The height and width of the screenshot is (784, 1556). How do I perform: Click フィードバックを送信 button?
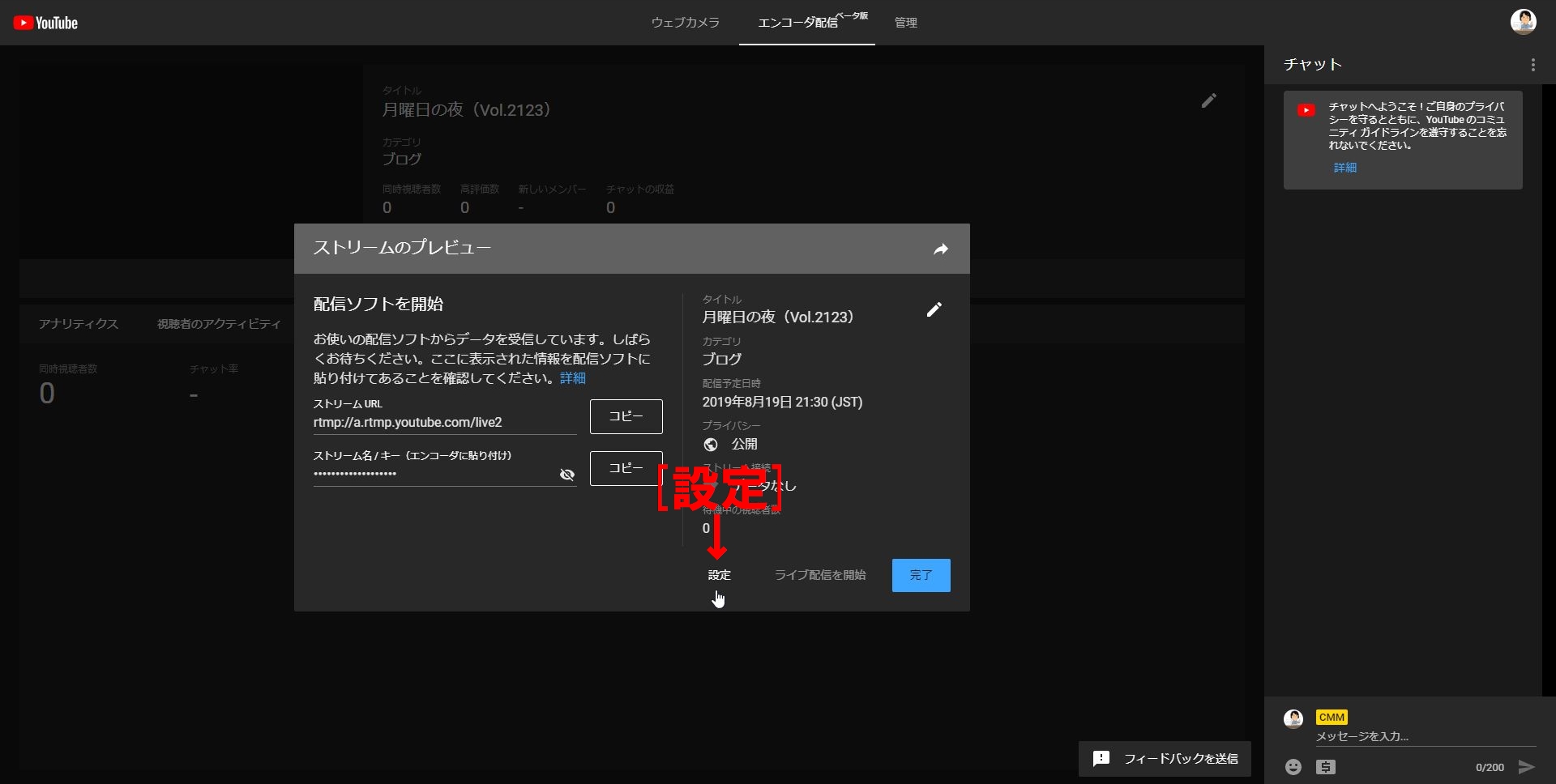tap(1165, 759)
